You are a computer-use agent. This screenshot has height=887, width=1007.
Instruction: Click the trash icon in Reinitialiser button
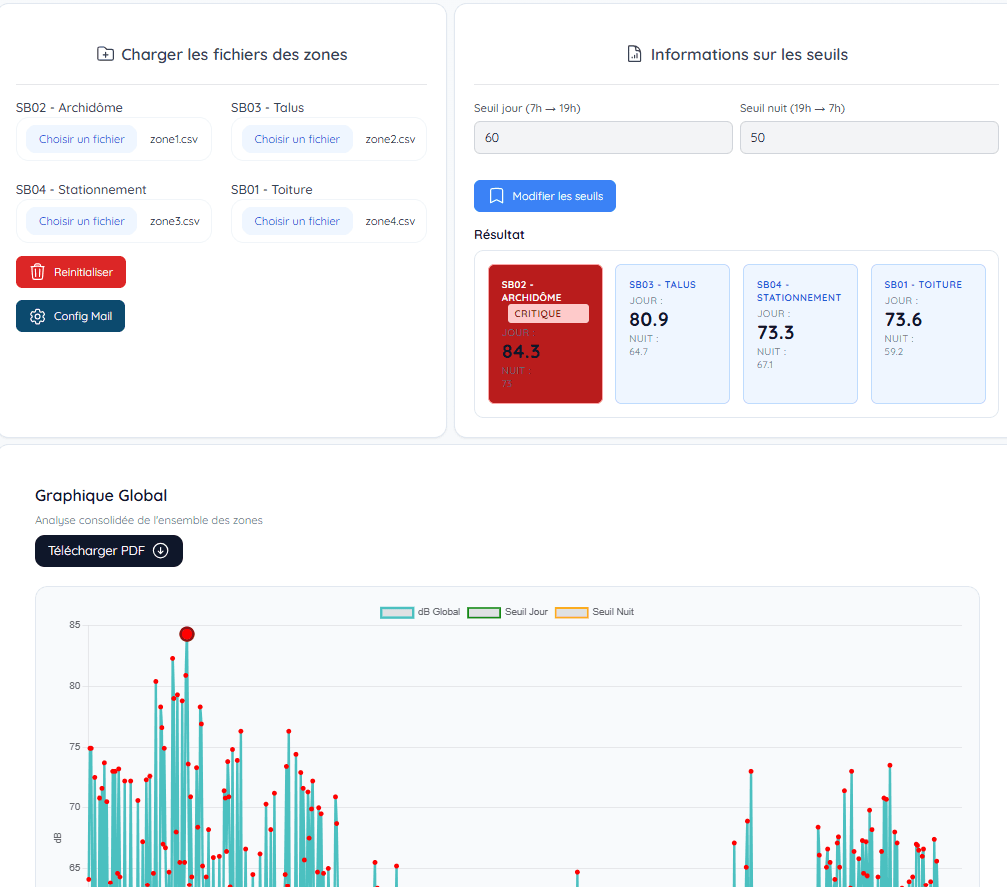click(38, 272)
